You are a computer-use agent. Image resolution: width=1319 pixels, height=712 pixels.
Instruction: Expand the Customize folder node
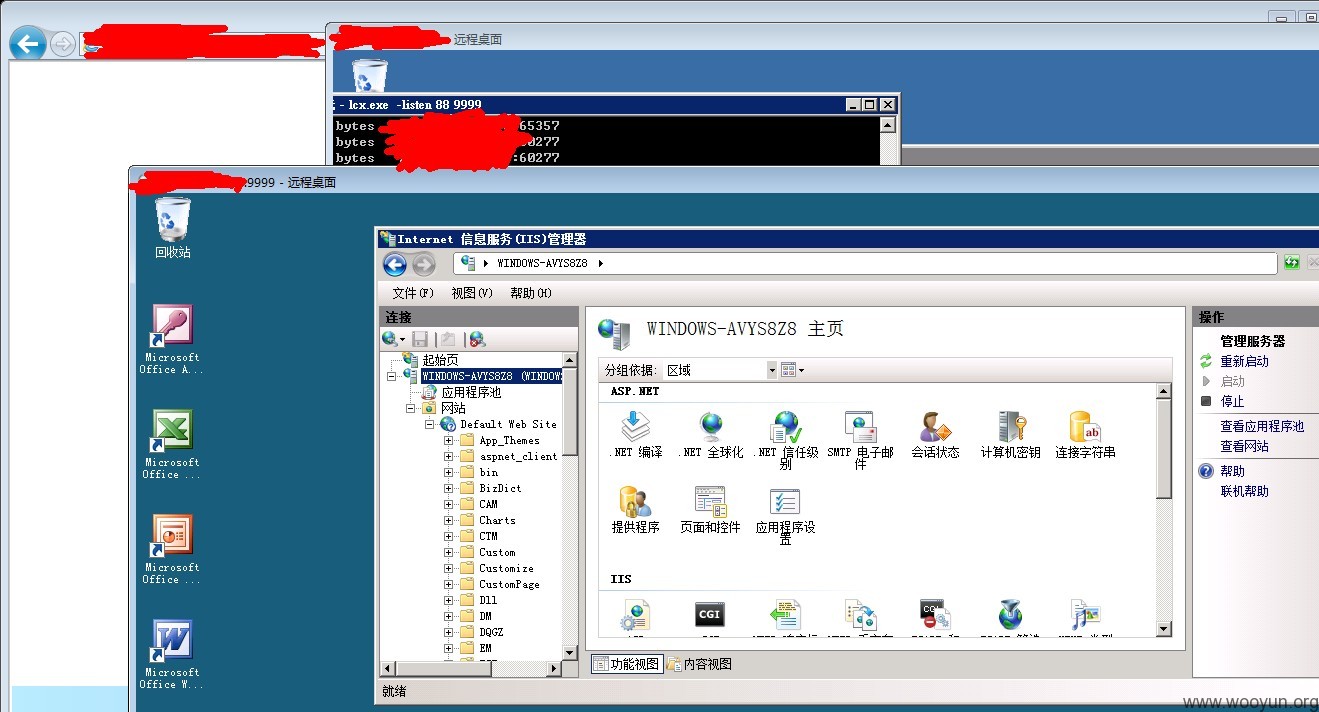coord(449,568)
